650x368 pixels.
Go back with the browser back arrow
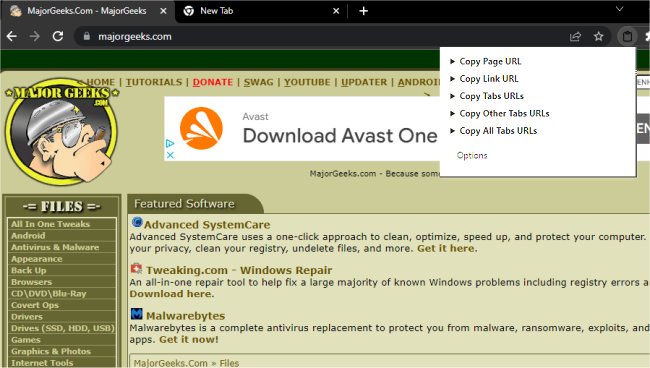pyautogui.click(x=12, y=36)
